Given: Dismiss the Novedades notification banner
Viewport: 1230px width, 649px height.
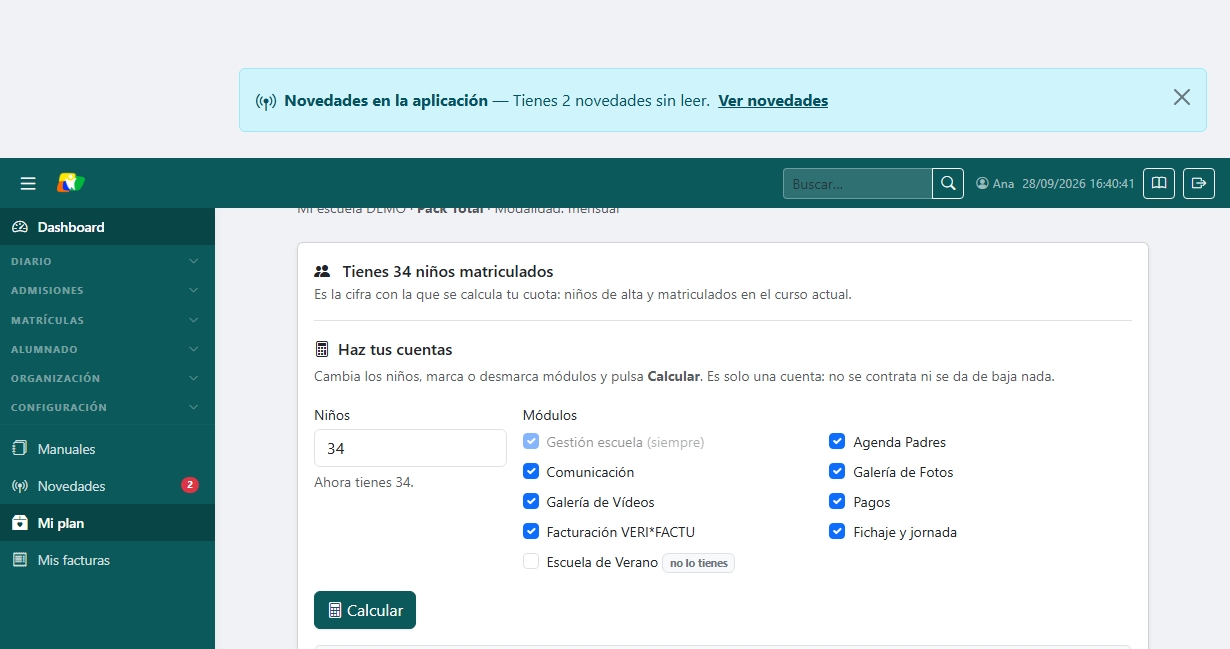Looking at the screenshot, I should pos(1182,97).
